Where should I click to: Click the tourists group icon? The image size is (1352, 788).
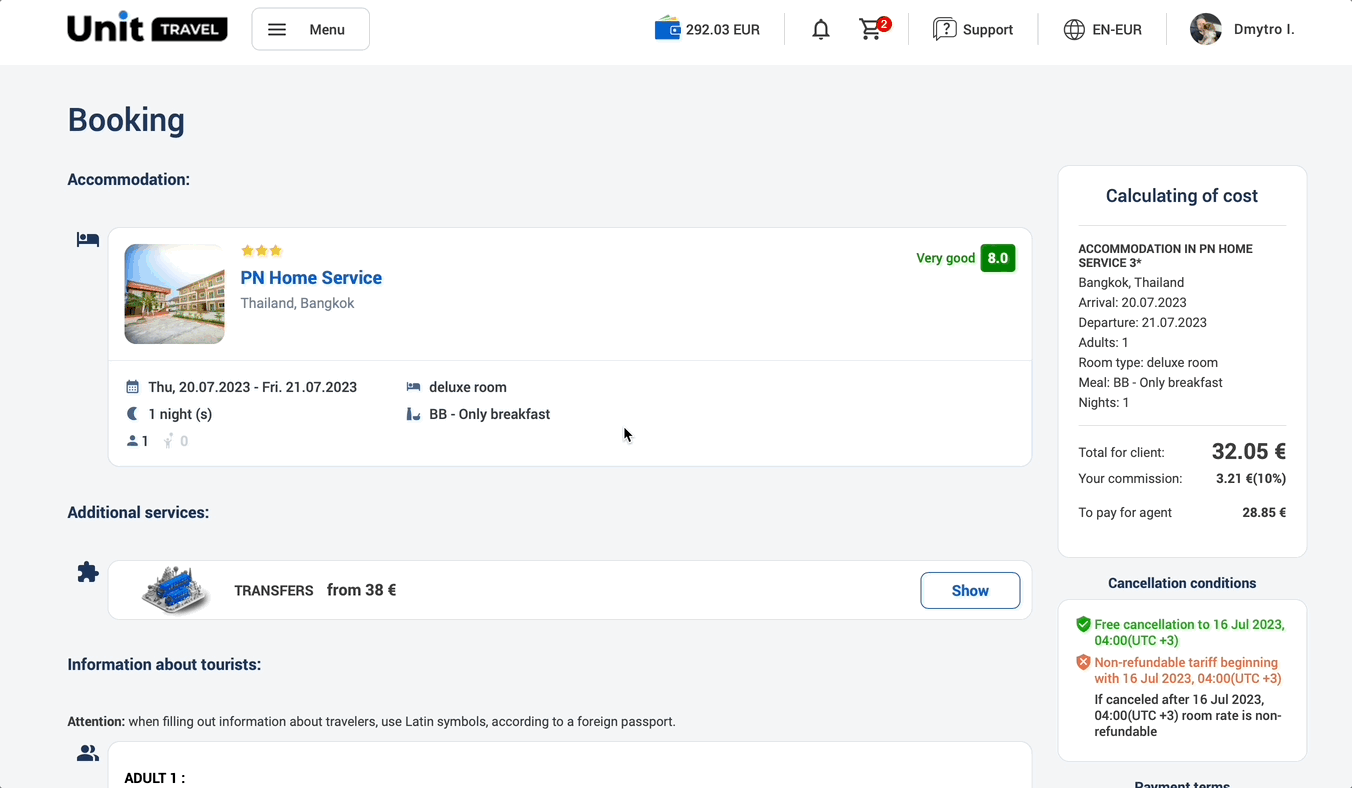point(88,754)
